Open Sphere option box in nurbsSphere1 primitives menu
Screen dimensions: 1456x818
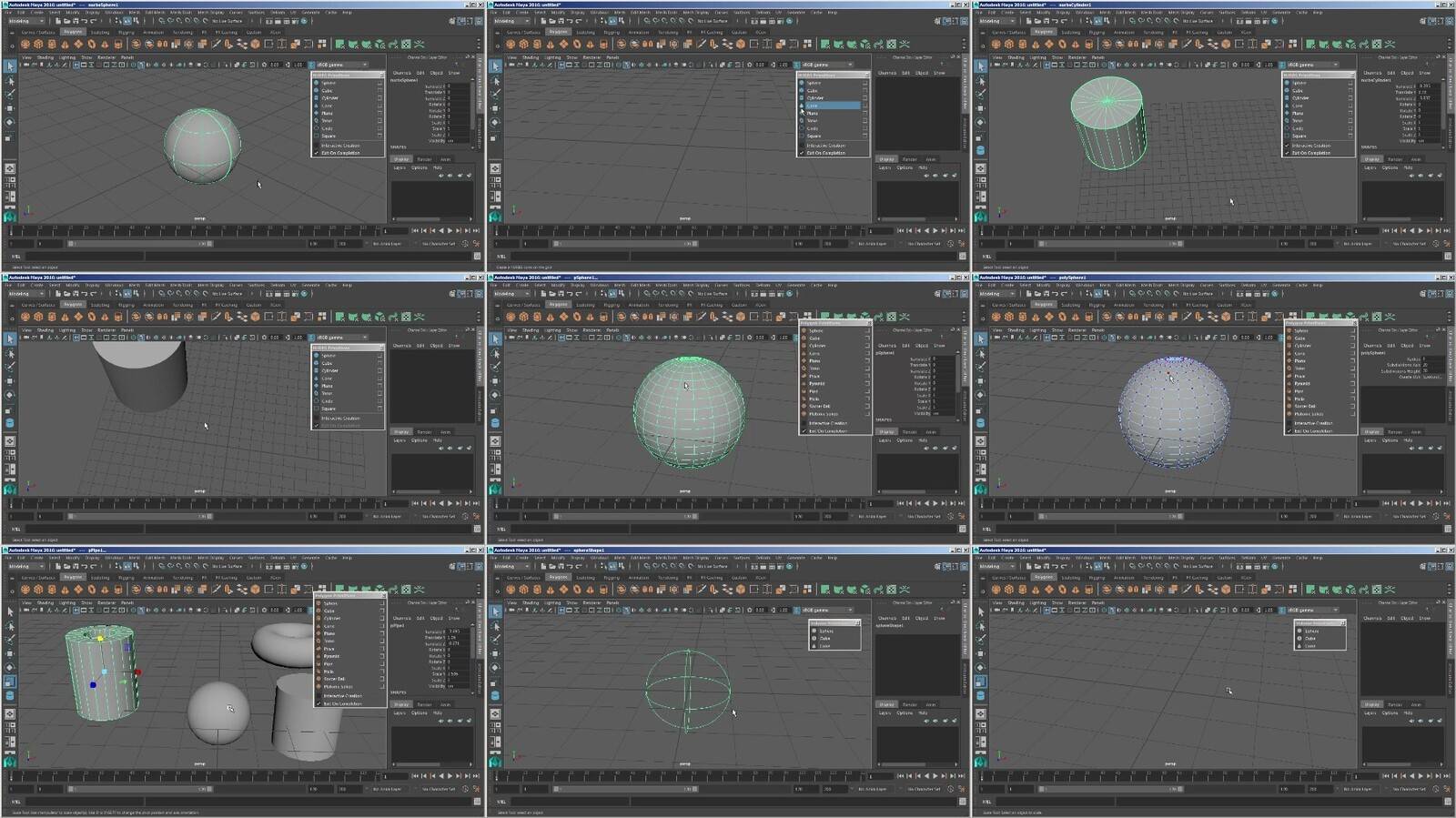379,83
